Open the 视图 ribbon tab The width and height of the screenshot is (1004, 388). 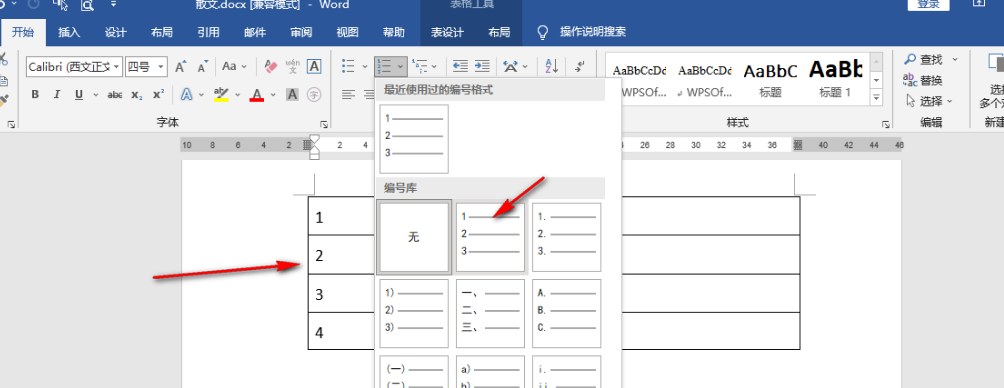(348, 33)
